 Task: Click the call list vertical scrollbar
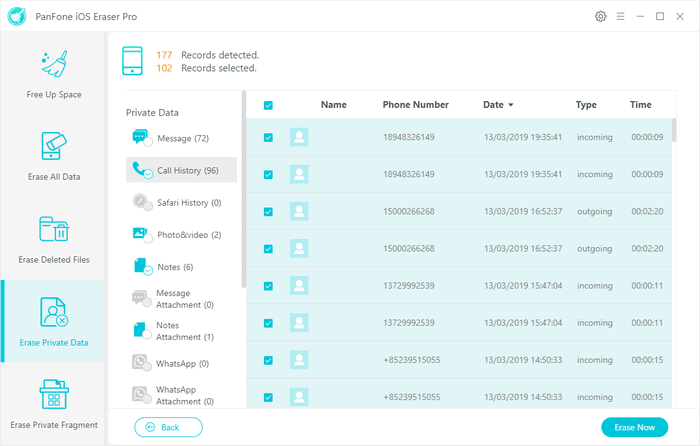[x=674, y=130]
